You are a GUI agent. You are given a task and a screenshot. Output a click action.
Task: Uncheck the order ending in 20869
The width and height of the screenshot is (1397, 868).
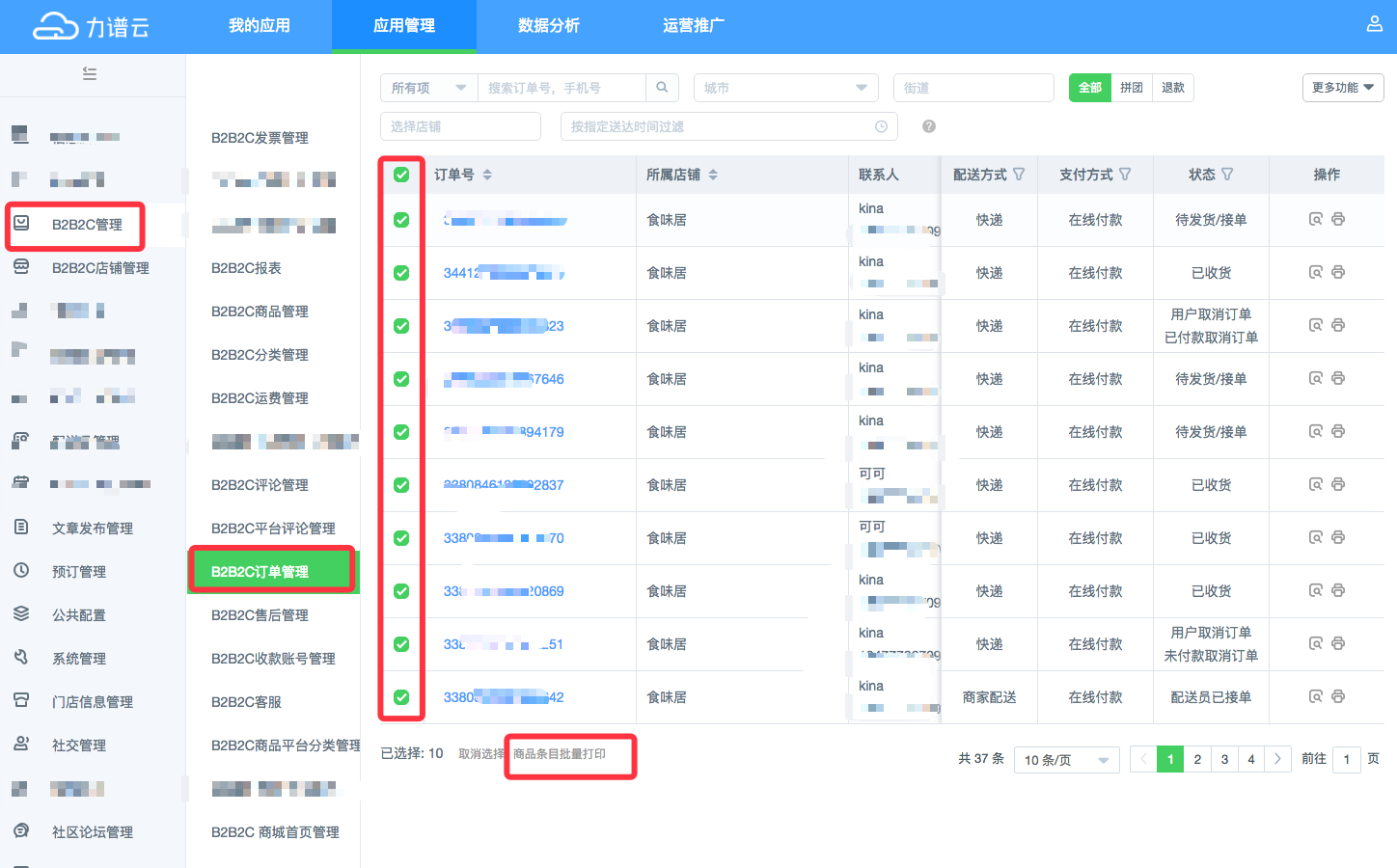pos(401,591)
